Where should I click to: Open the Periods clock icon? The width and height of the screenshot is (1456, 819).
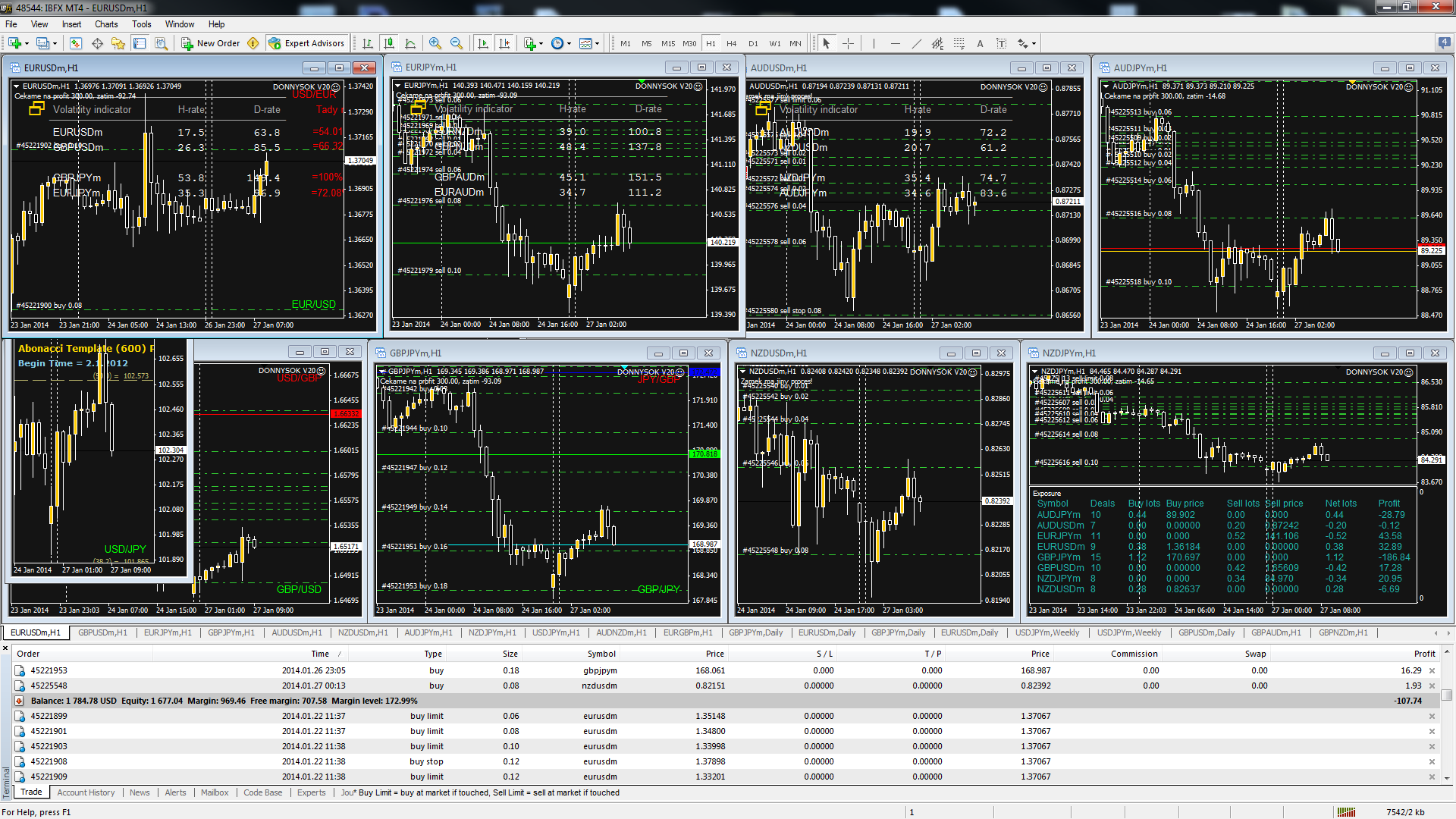(x=557, y=43)
